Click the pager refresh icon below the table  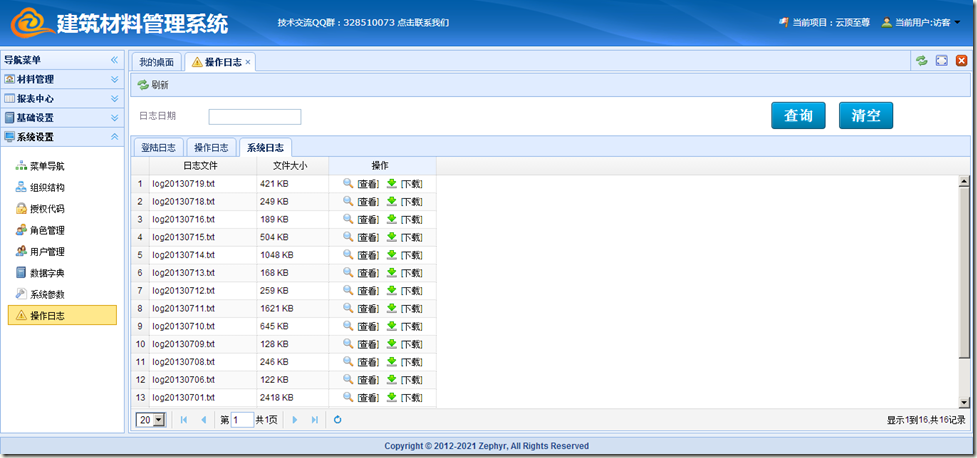tap(338, 420)
